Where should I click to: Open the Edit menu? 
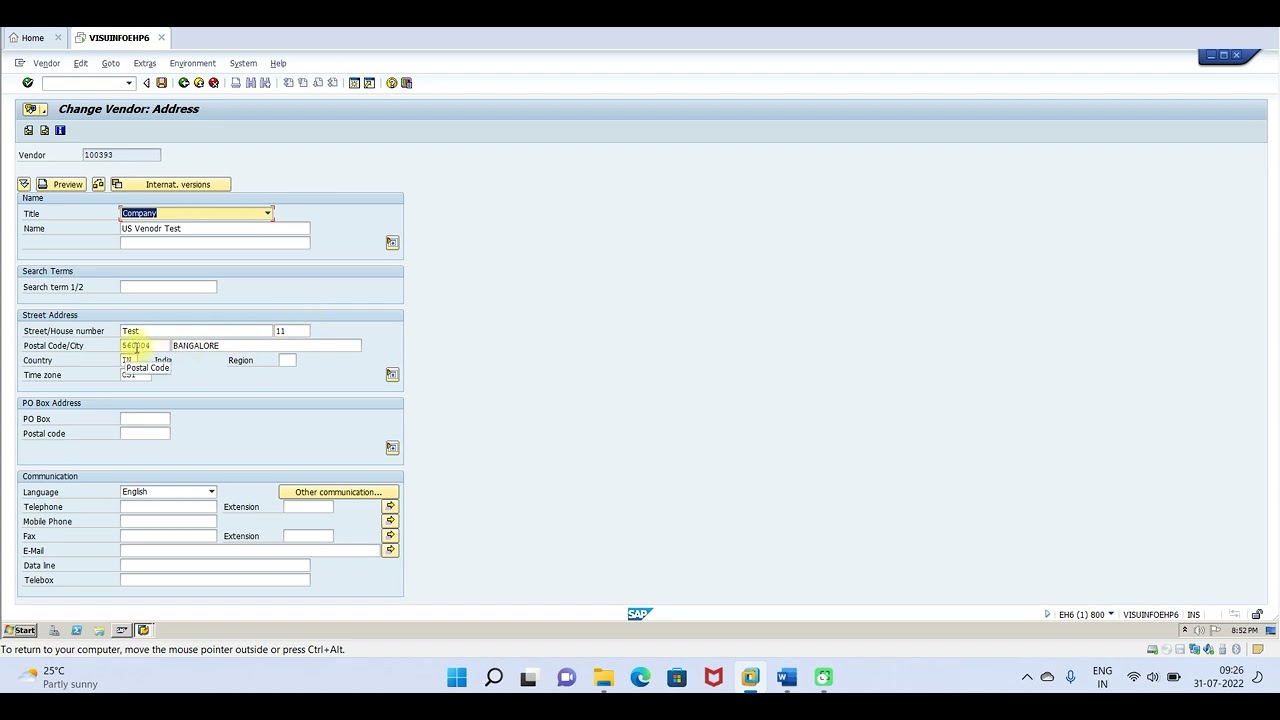80,63
